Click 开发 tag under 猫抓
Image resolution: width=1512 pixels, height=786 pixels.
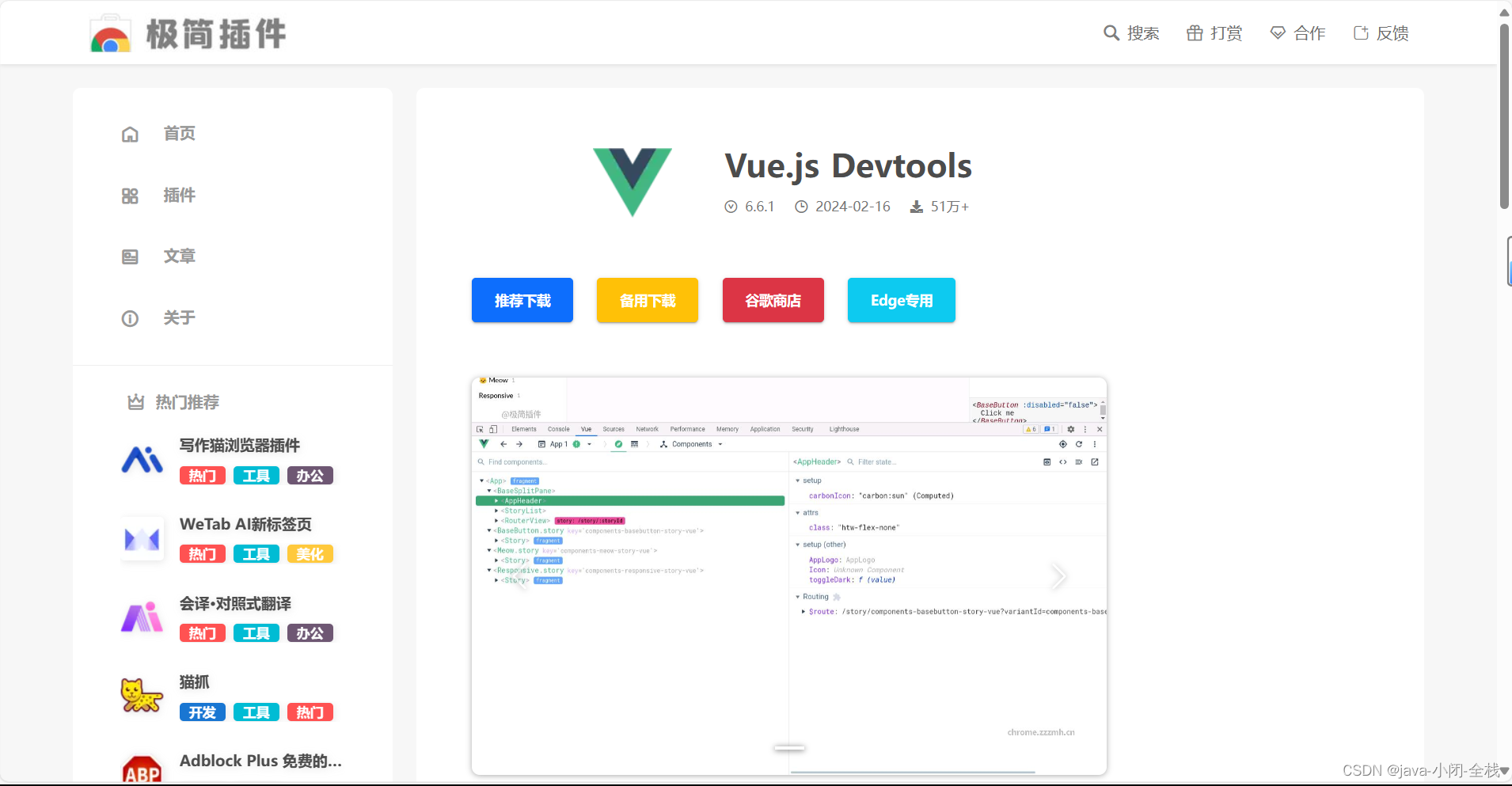coord(203,712)
